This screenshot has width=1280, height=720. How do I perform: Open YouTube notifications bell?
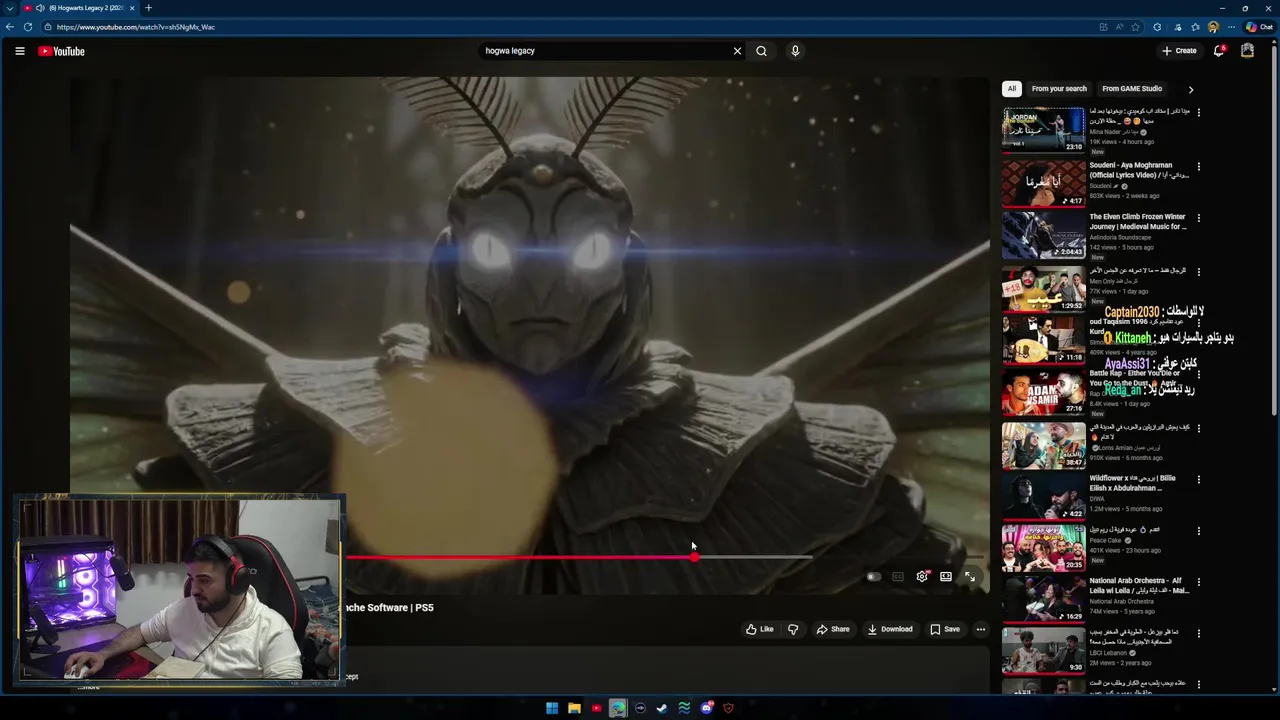tap(1219, 51)
